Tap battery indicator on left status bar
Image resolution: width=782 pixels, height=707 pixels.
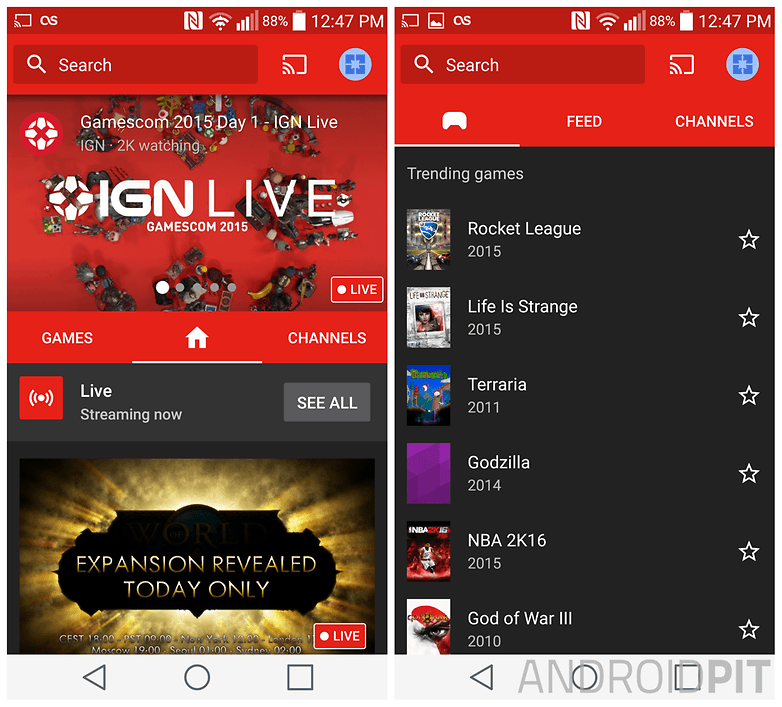(299, 21)
